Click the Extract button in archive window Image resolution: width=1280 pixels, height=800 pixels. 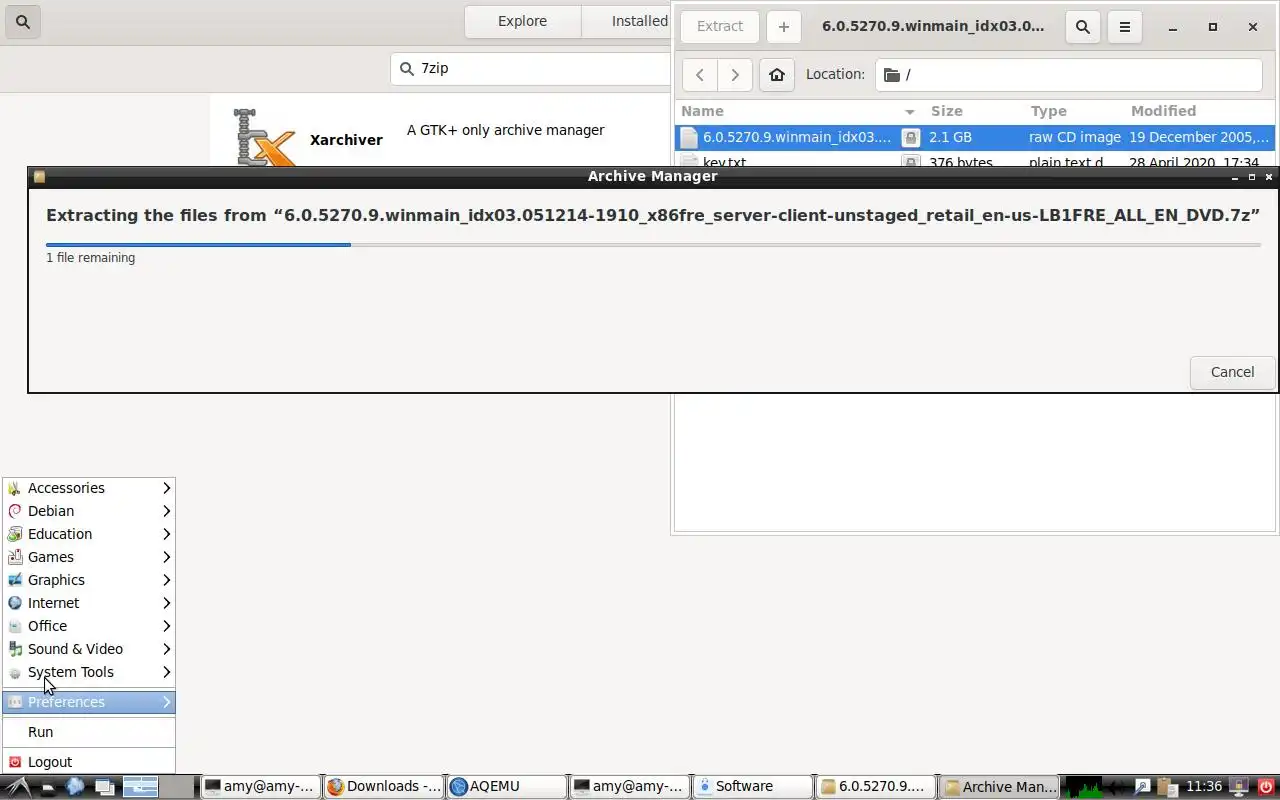coord(720,27)
